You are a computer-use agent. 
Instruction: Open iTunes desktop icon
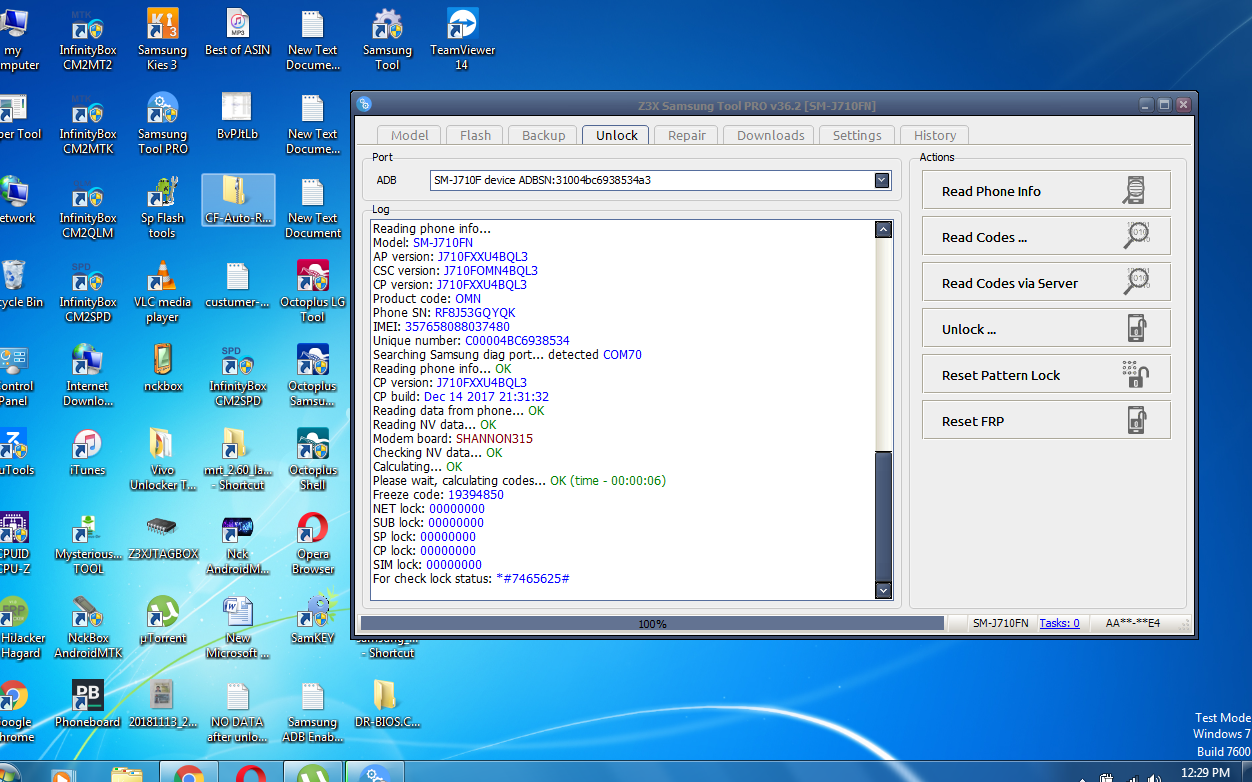pyautogui.click(x=87, y=453)
